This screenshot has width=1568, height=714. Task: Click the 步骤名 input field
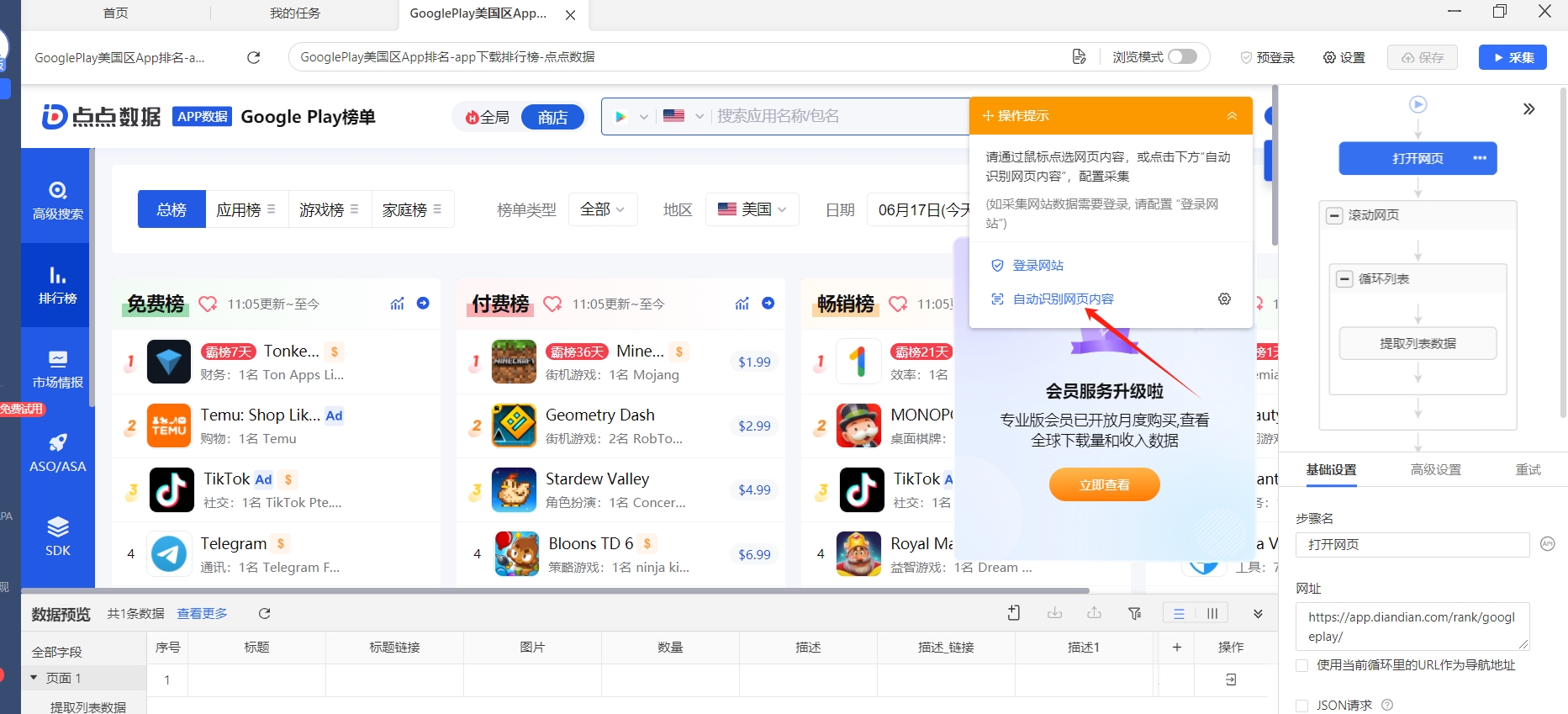[x=1412, y=545]
